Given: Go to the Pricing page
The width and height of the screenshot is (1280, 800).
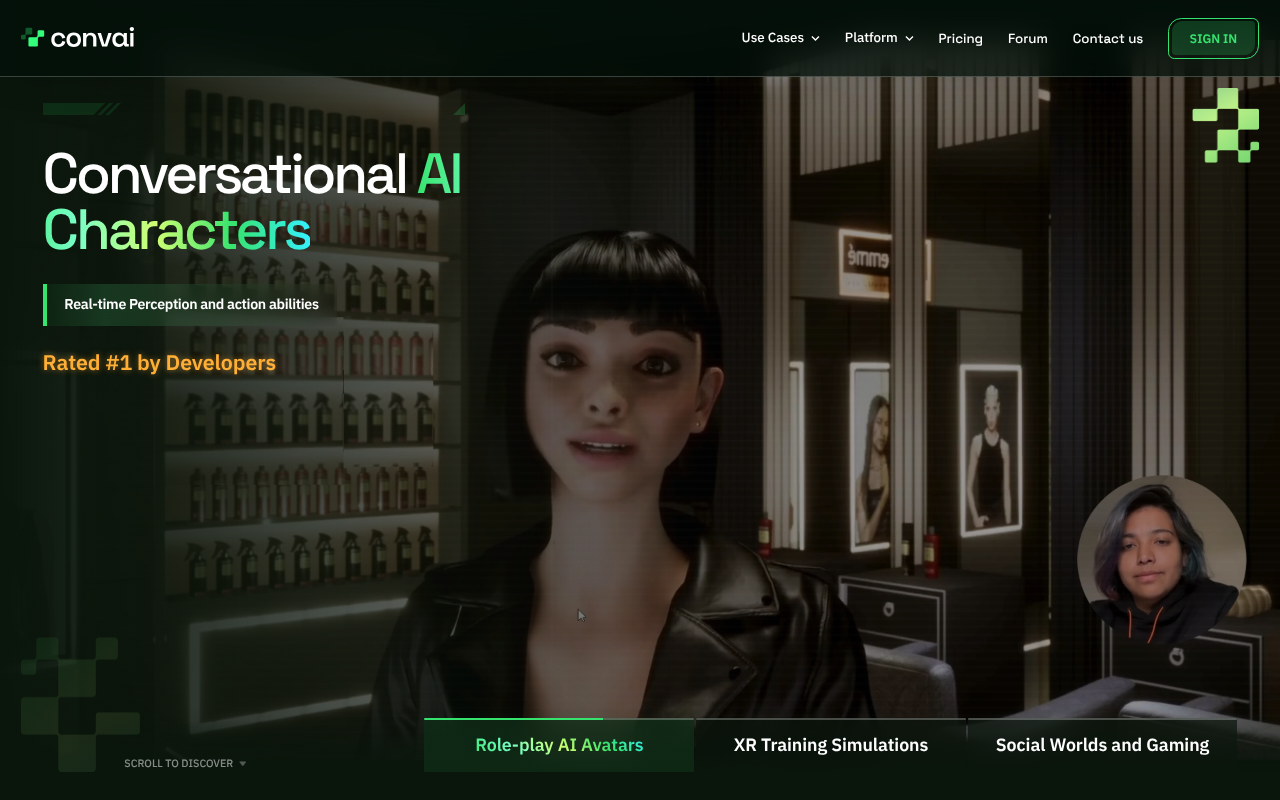Looking at the screenshot, I should (x=960, y=39).
